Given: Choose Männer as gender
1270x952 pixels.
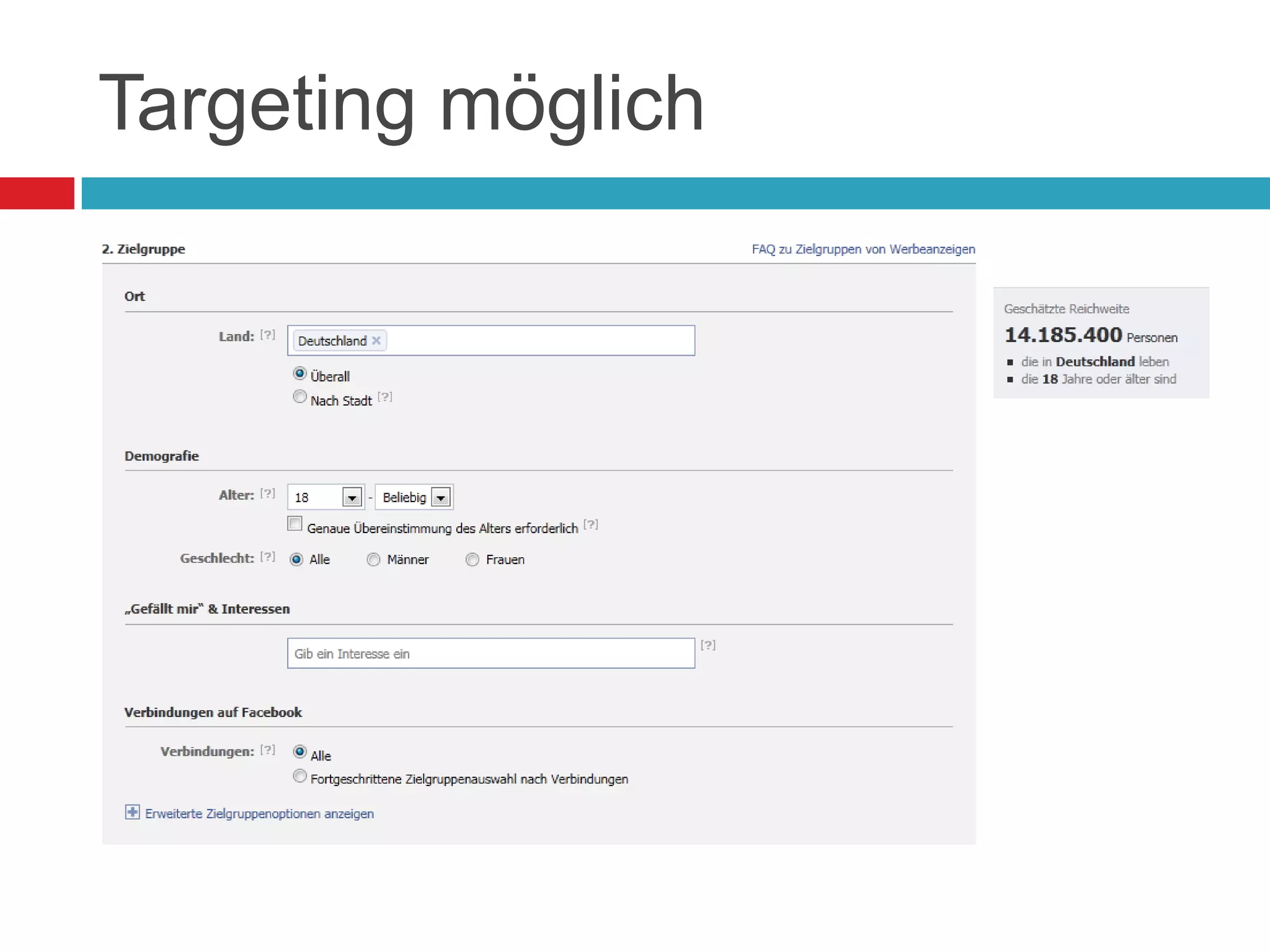Looking at the screenshot, I should click(373, 560).
